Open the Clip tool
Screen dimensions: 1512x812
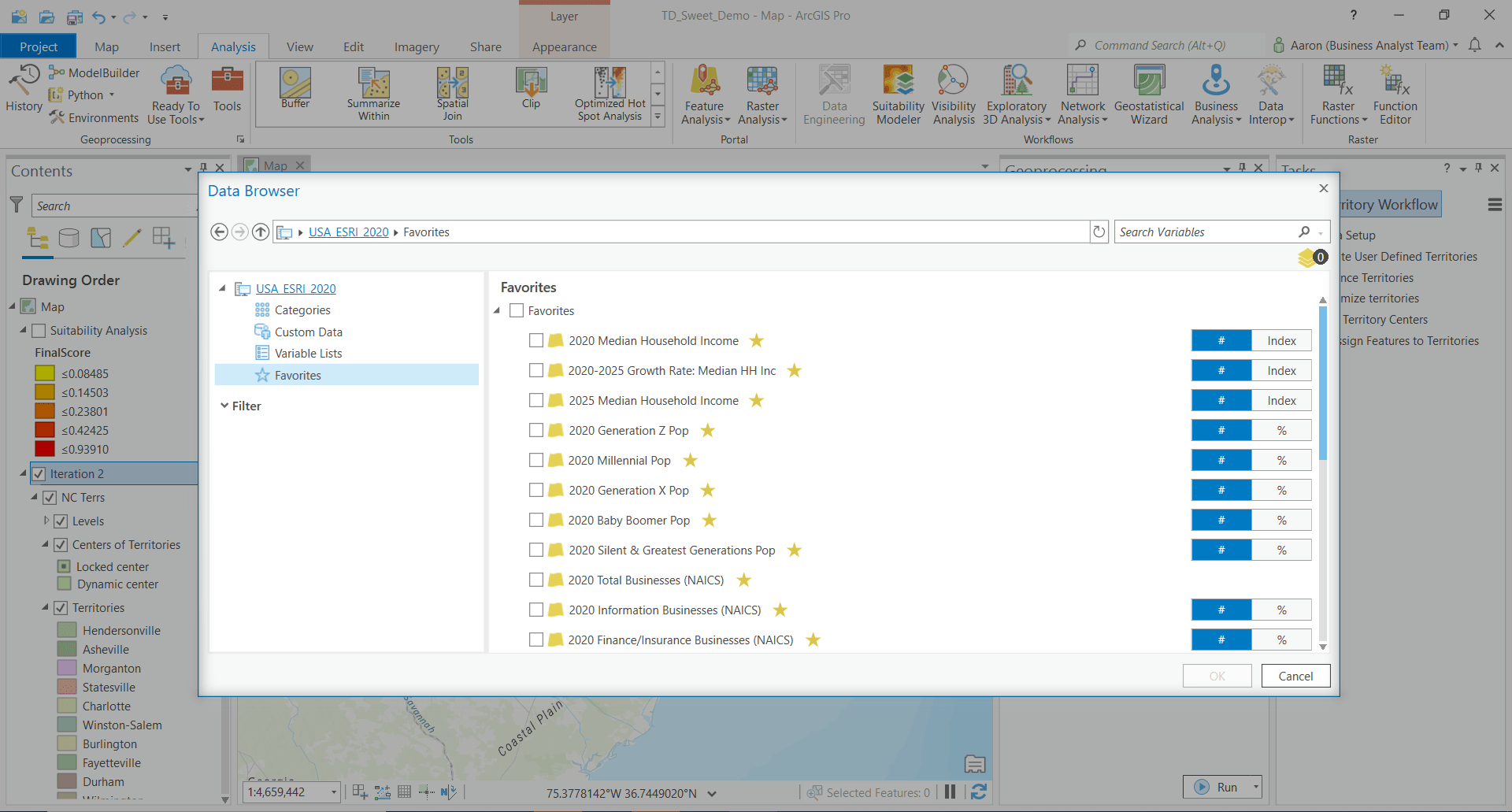[x=531, y=88]
